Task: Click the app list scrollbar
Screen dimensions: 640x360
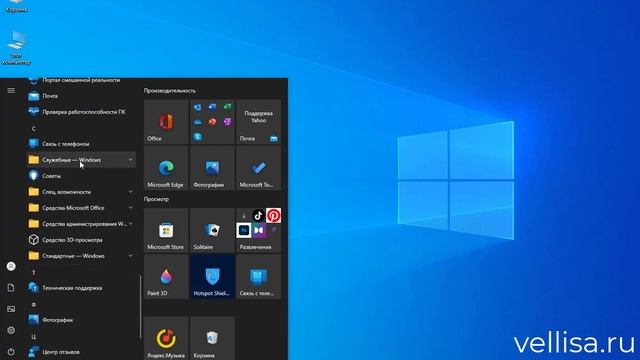Action: (140, 307)
